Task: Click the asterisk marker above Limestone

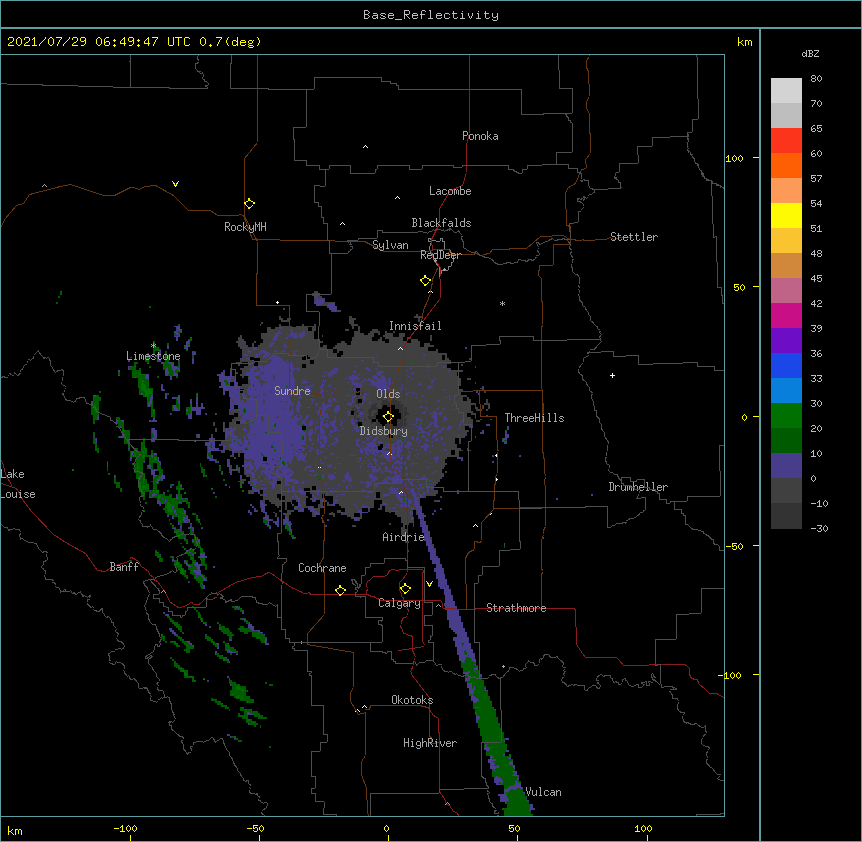Action: 153,346
